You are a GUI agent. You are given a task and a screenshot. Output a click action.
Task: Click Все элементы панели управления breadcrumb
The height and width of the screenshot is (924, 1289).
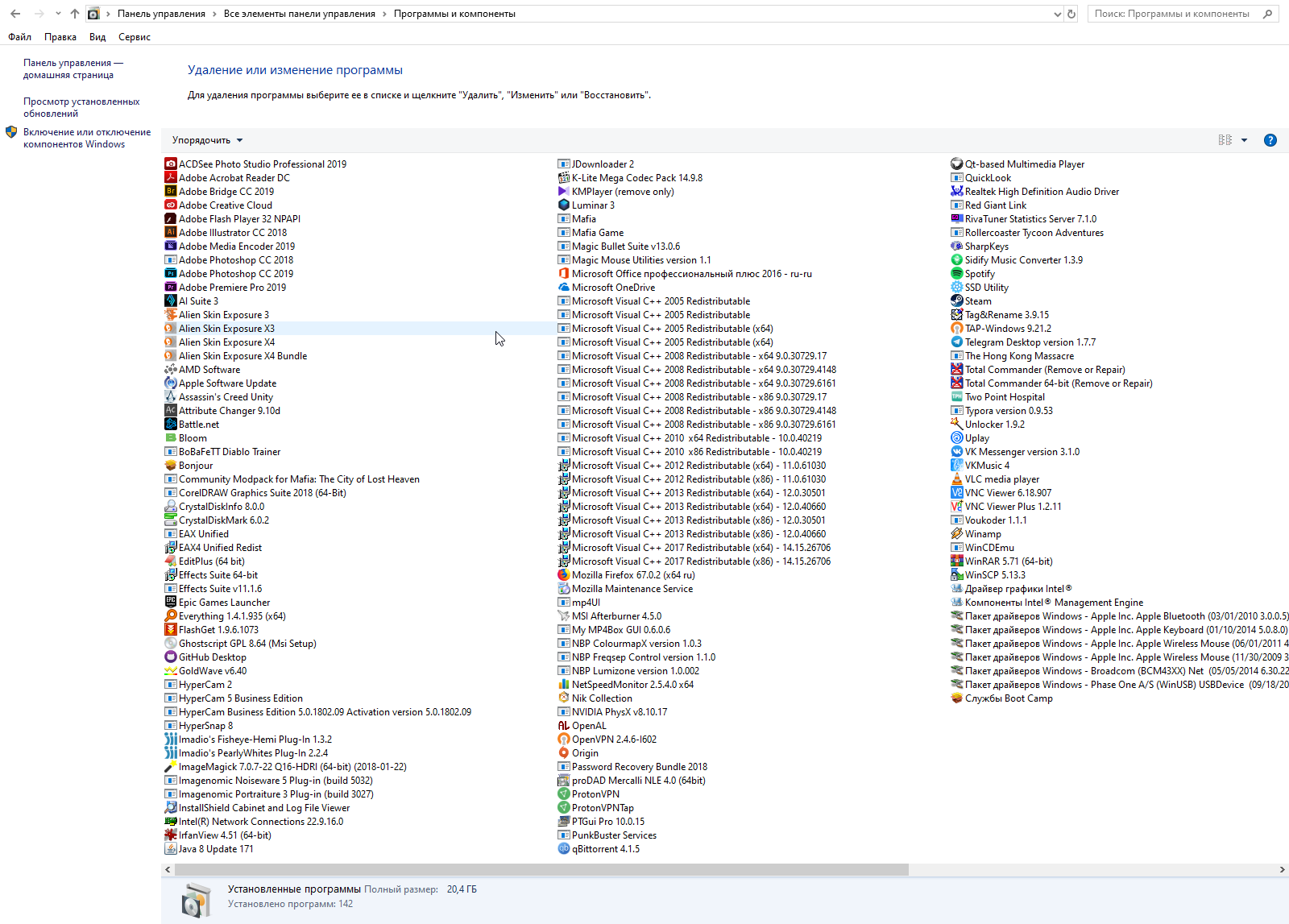(x=300, y=14)
